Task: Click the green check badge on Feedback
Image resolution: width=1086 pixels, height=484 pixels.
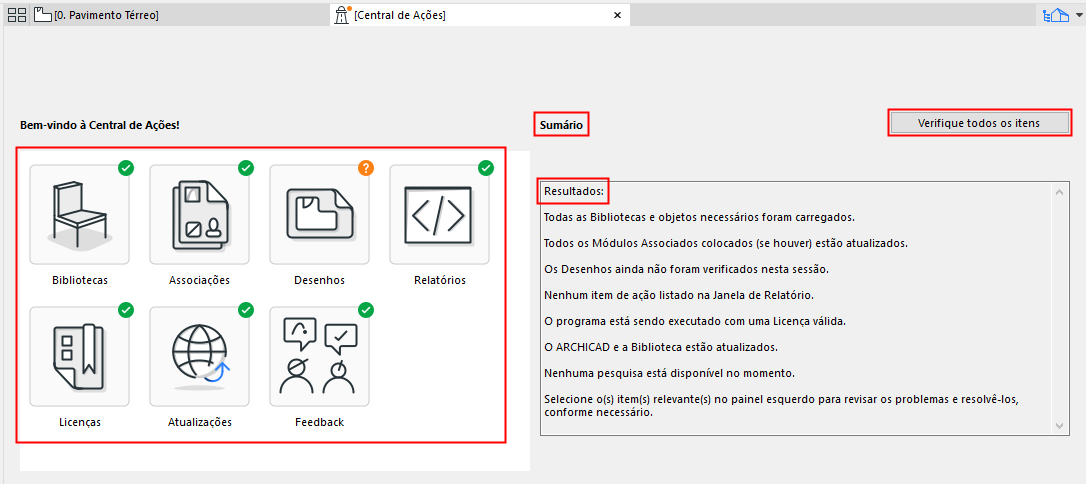Action: (366, 310)
